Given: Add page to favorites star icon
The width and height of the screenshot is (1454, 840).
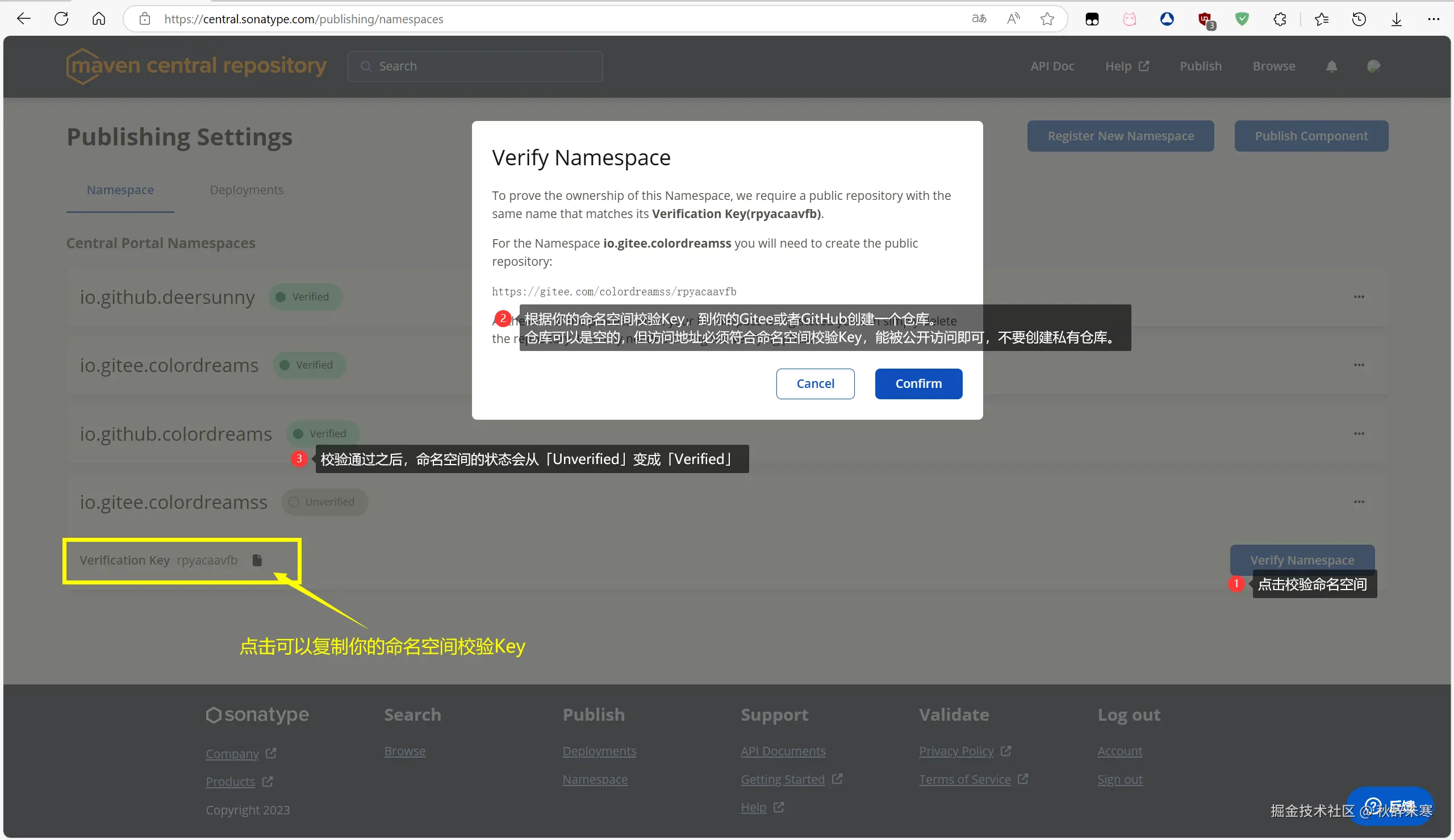Looking at the screenshot, I should (x=1047, y=19).
